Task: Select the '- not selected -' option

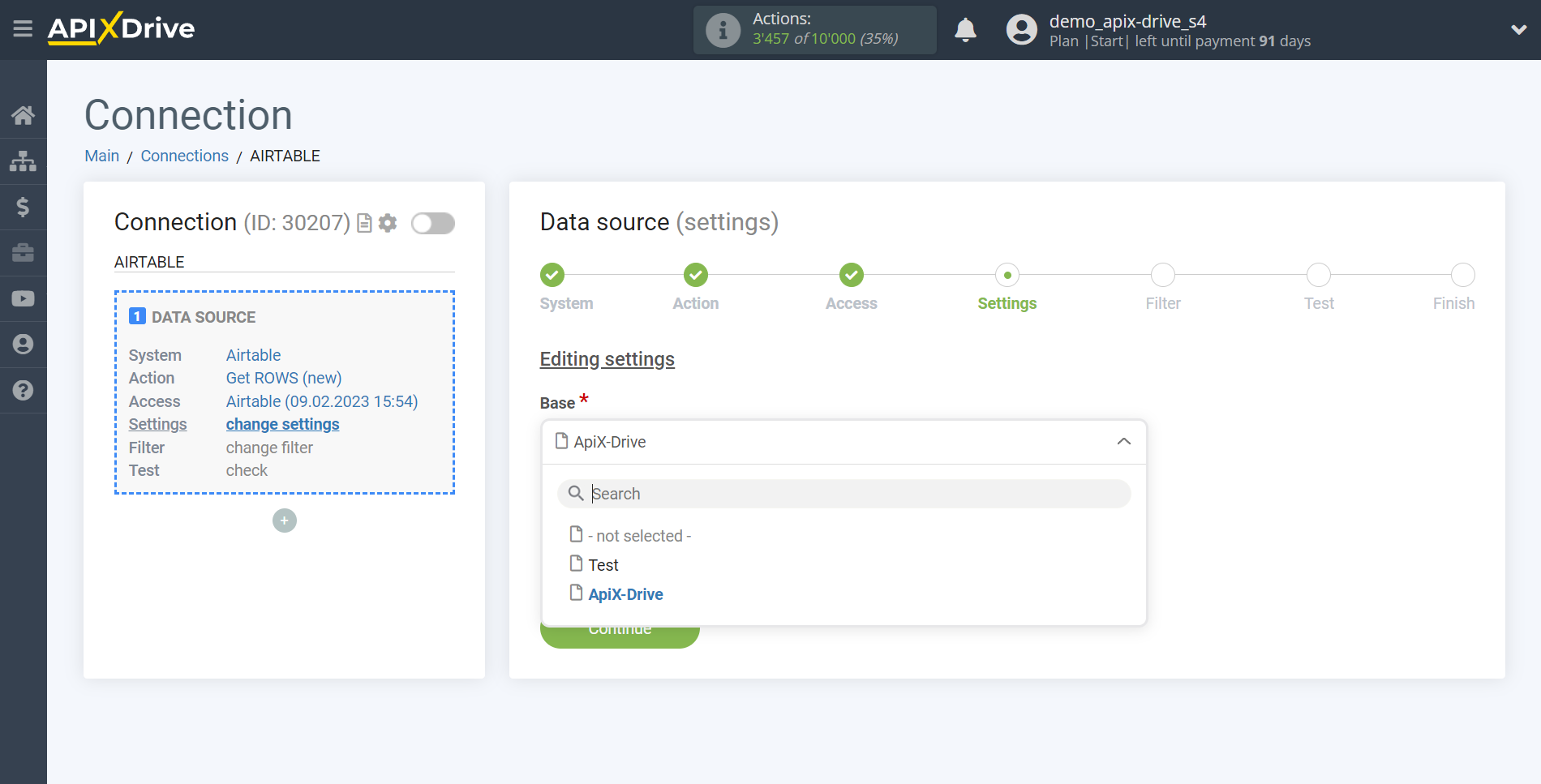Action: (x=631, y=536)
